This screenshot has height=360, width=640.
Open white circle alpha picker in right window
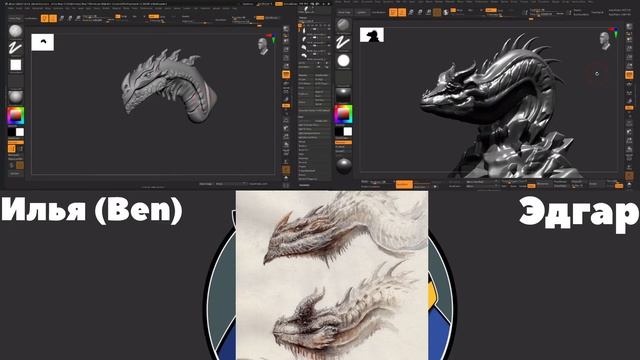coord(343,60)
